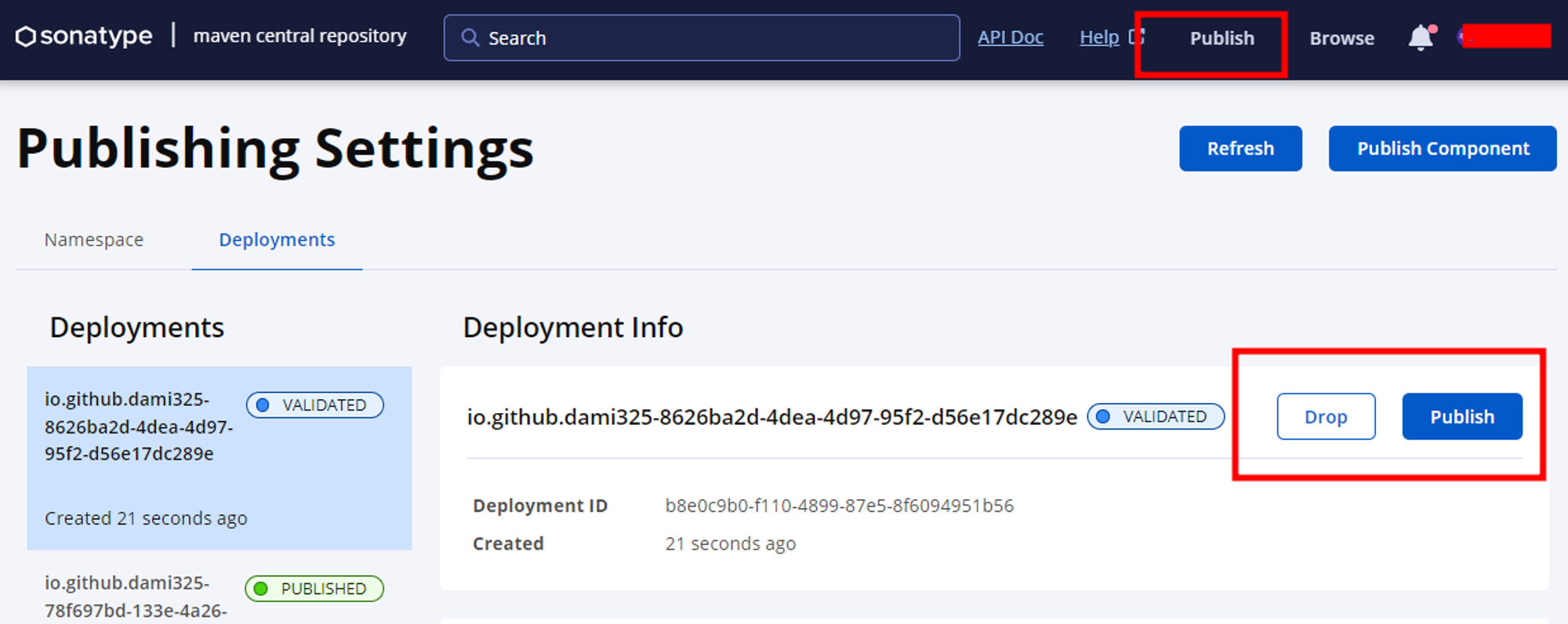Click the Sonatype logo
The width and height of the screenshot is (1568, 624).
click(84, 36)
